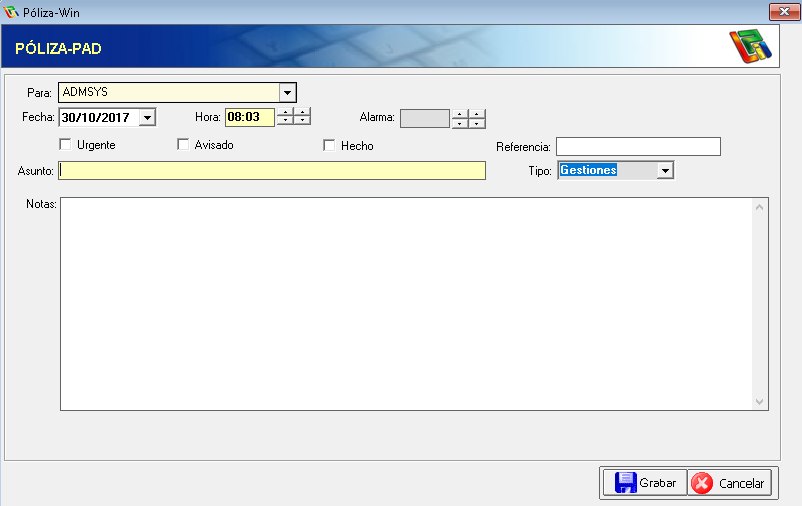This screenshot has height=506, width=802.
Task: Click the Grabar button text
Action: pos(658,483)
